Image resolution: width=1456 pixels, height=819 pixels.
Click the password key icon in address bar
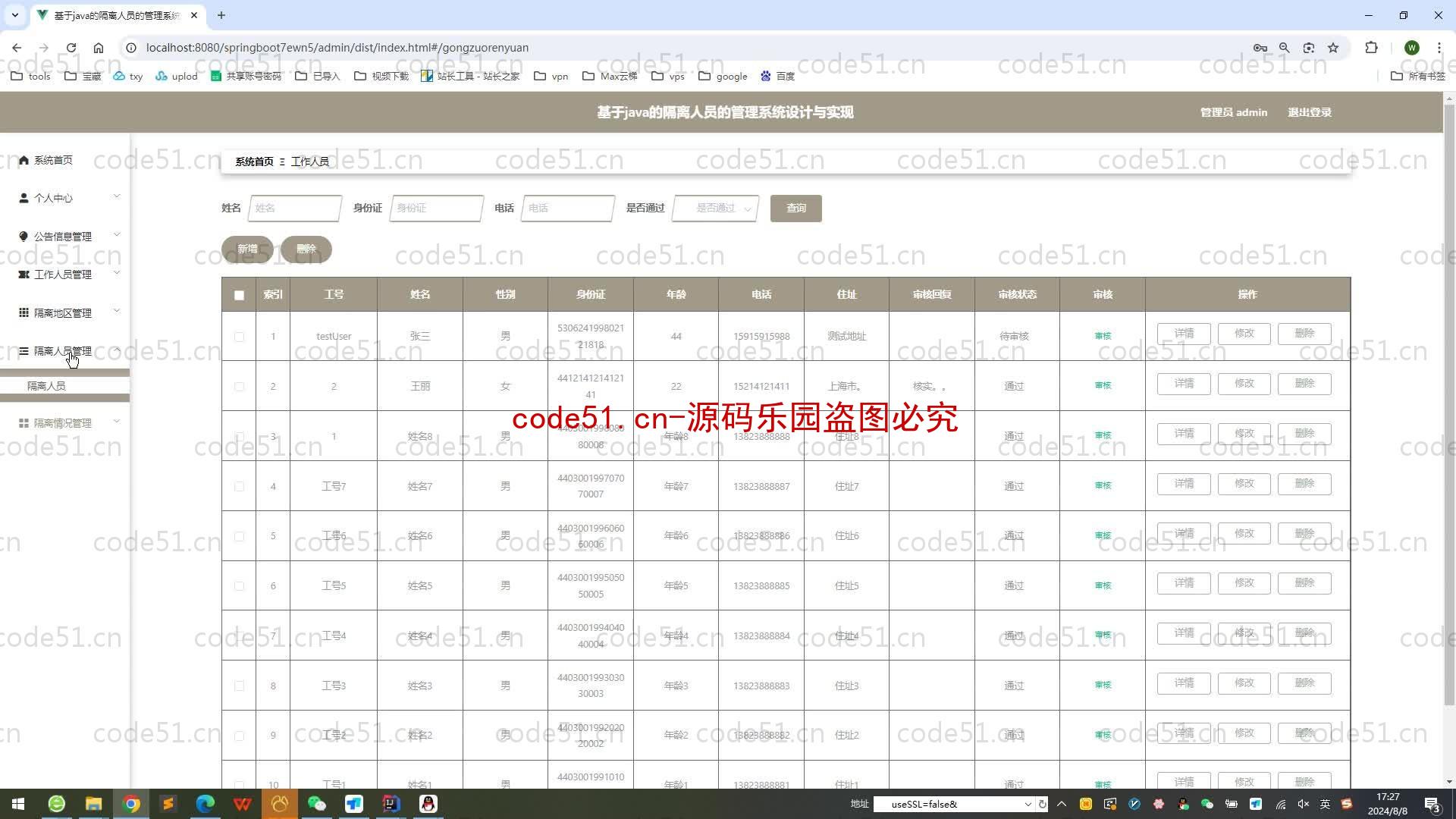click(x=1260, y=47)
